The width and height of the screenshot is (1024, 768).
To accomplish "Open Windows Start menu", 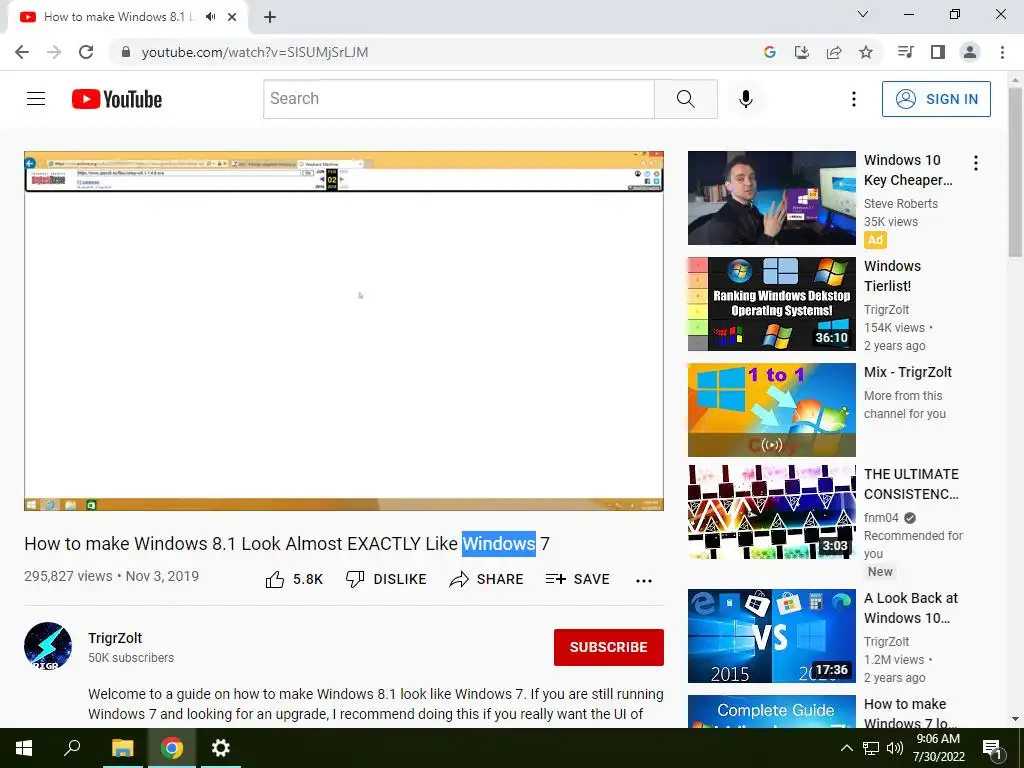I will pyautogui.click(x=24, y=748).
